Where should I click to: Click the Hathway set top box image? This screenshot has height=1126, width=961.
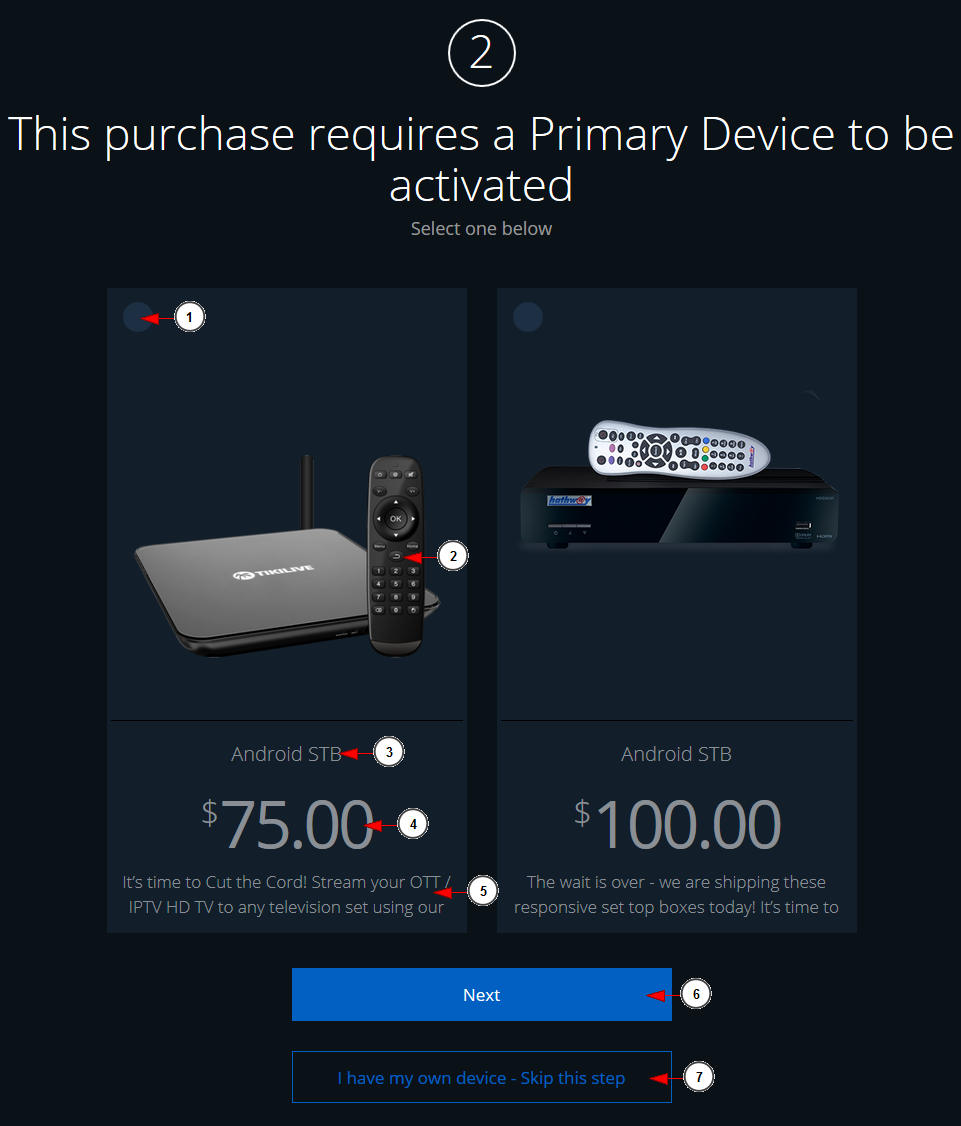678,485
